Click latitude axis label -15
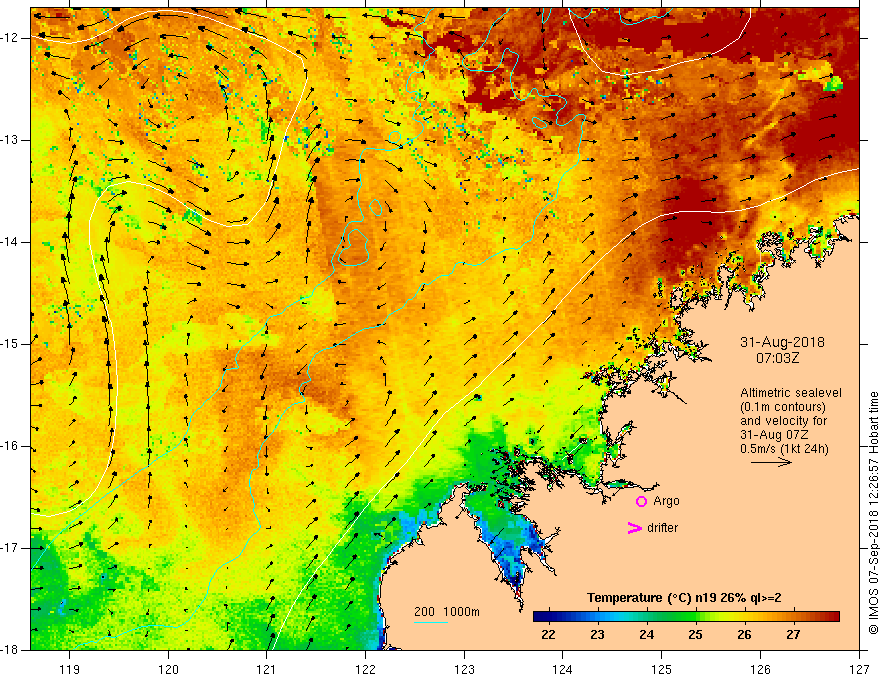 point(11,344)
